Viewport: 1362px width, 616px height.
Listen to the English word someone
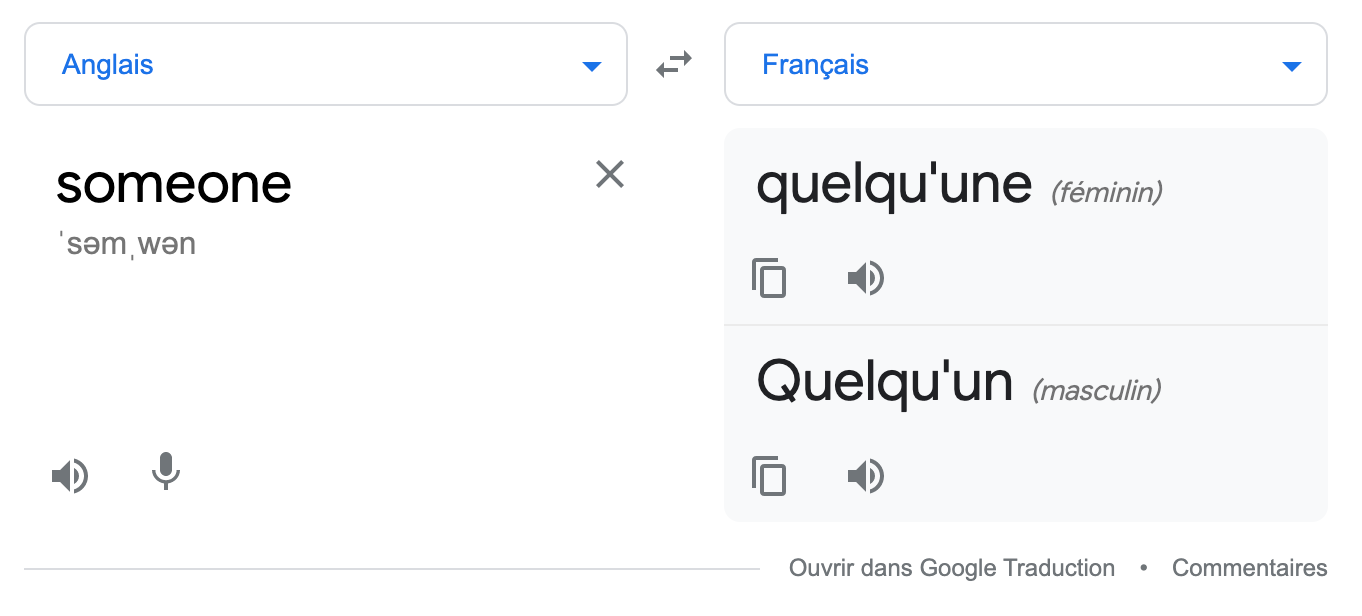coord(70,476)
